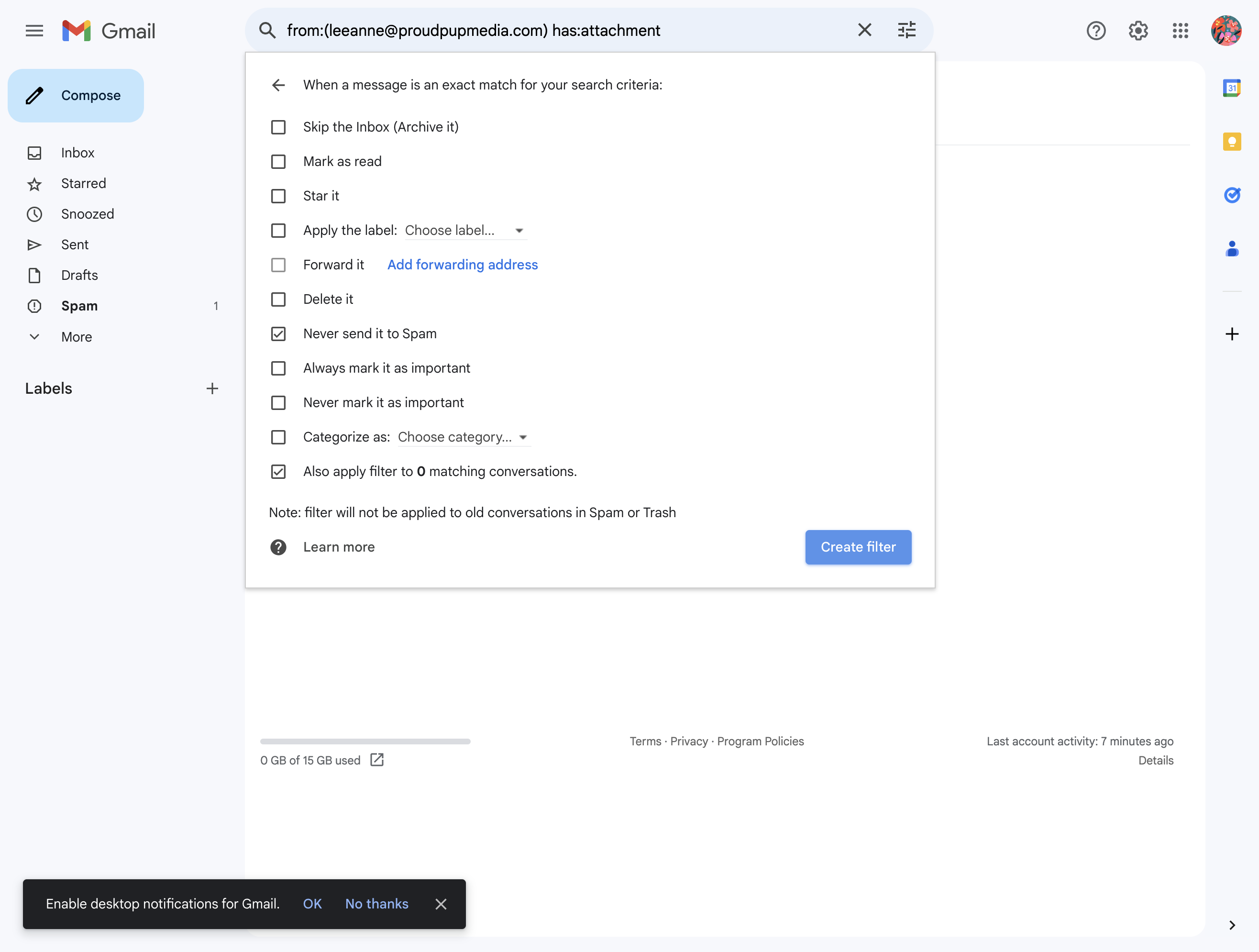This screenshot has width=1259, height=952.
Task: Go back using the filter dialog arrow
Action: [278, 86]
